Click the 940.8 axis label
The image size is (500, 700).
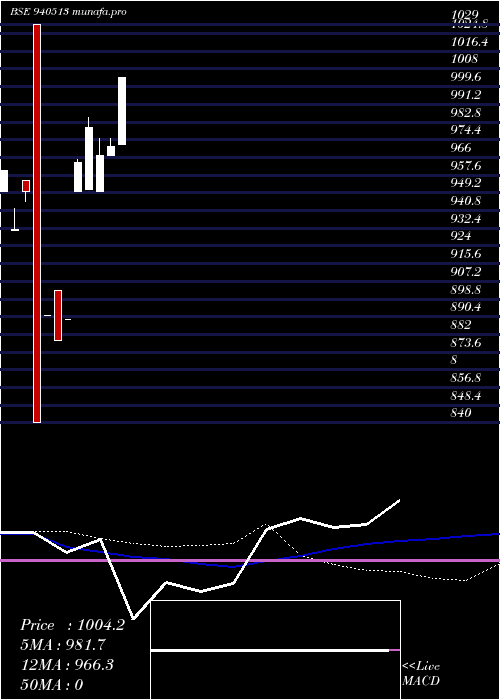tap(466, 201)
